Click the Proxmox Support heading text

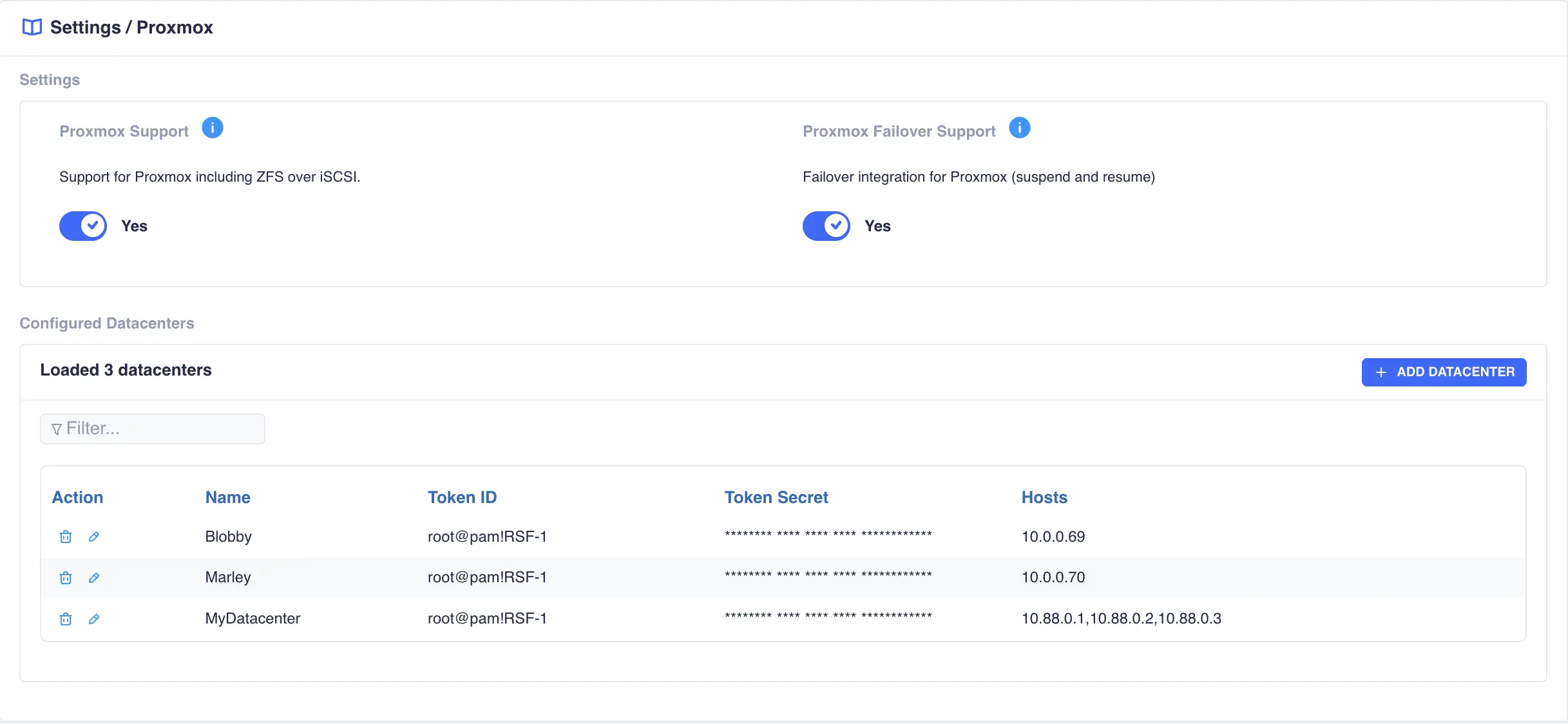[124, 131]
